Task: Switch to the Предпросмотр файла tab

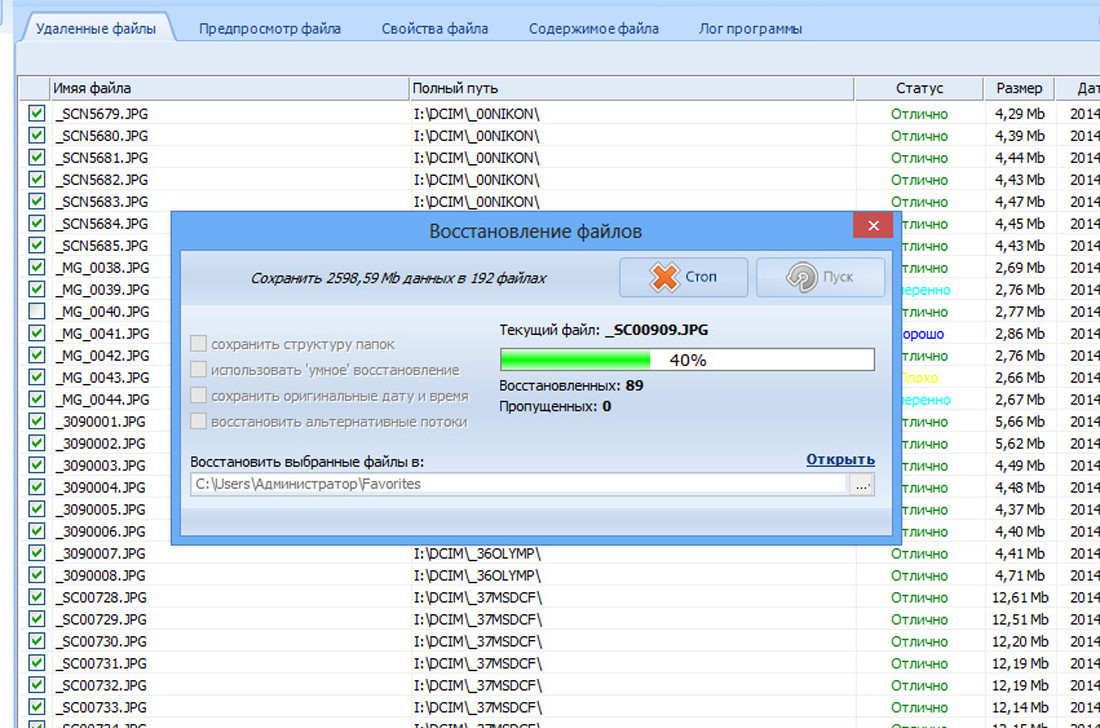Action: [269, 29]
